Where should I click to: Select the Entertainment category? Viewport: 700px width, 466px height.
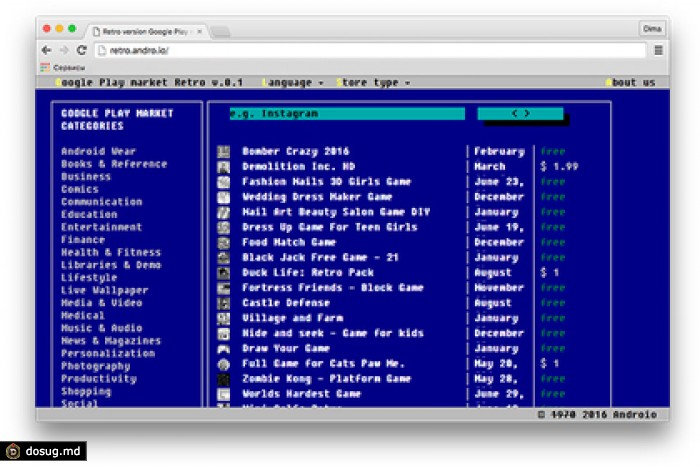(101, 227)
